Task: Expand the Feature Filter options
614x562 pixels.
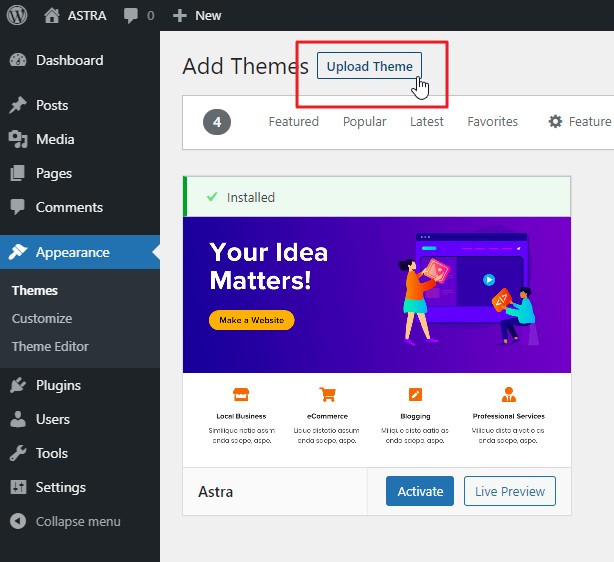Action: pyautogui.click(x=581, y=121)
